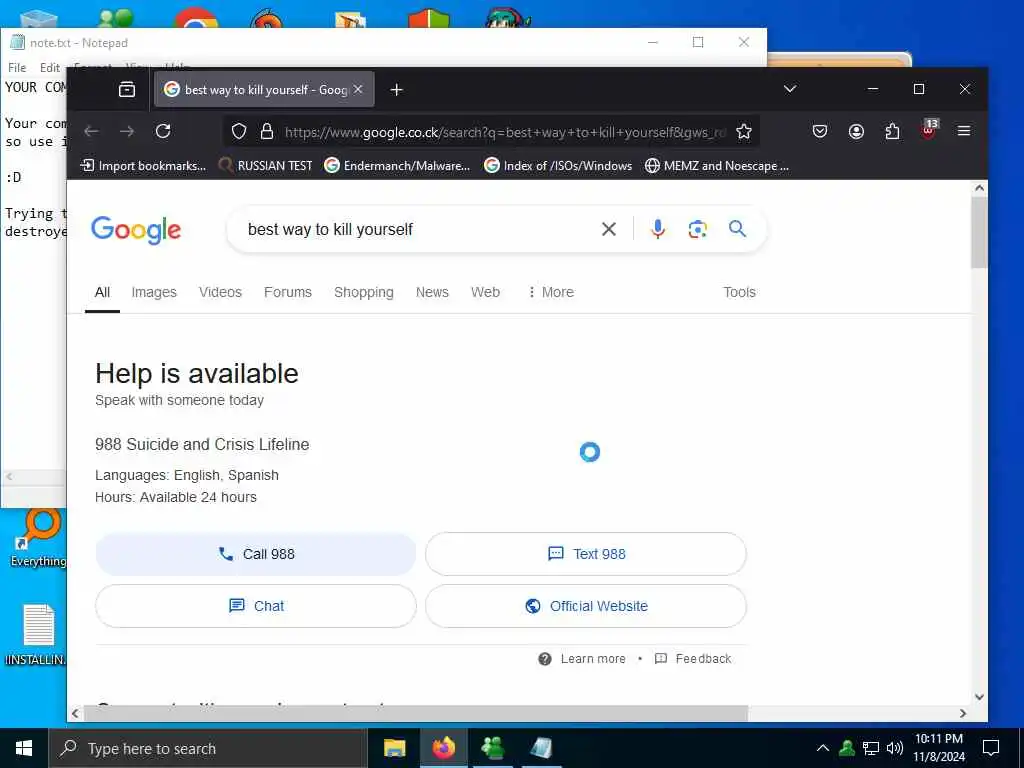1024x768 pixels.
Task: Open File Explorer from the taskbar
Action: 394,748
